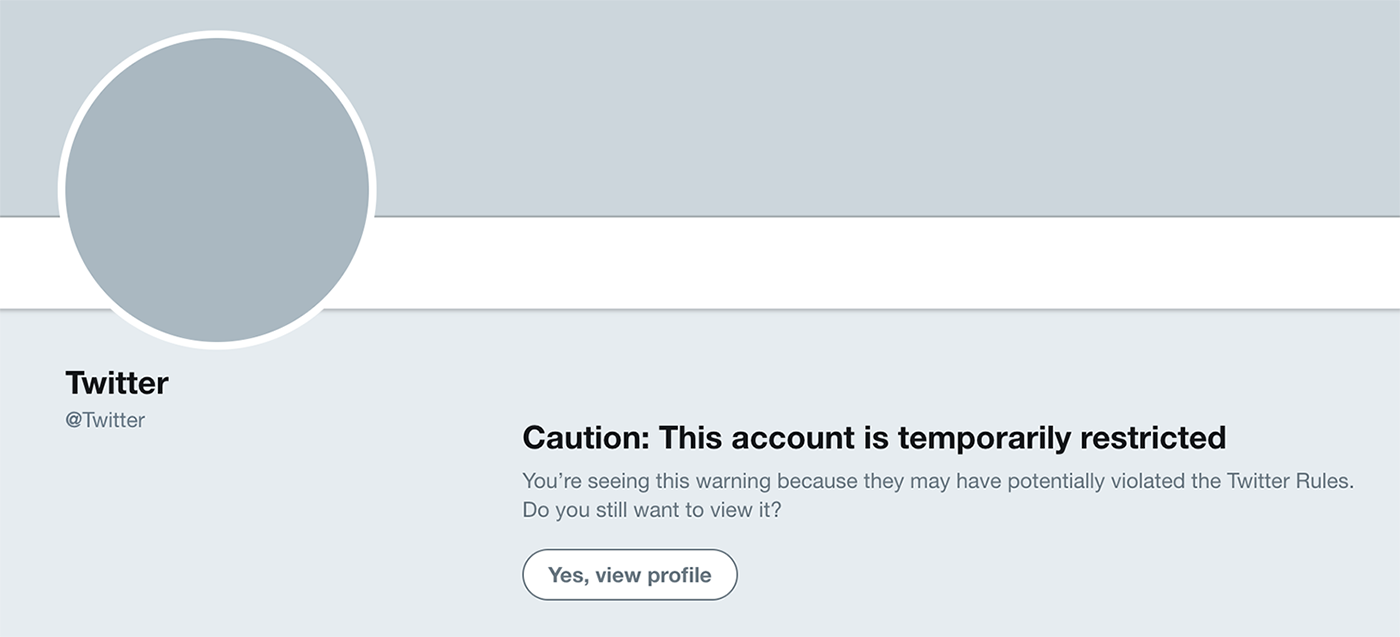Click the @Twitter handle text
1400x637 pixels.
coord(105,420)
